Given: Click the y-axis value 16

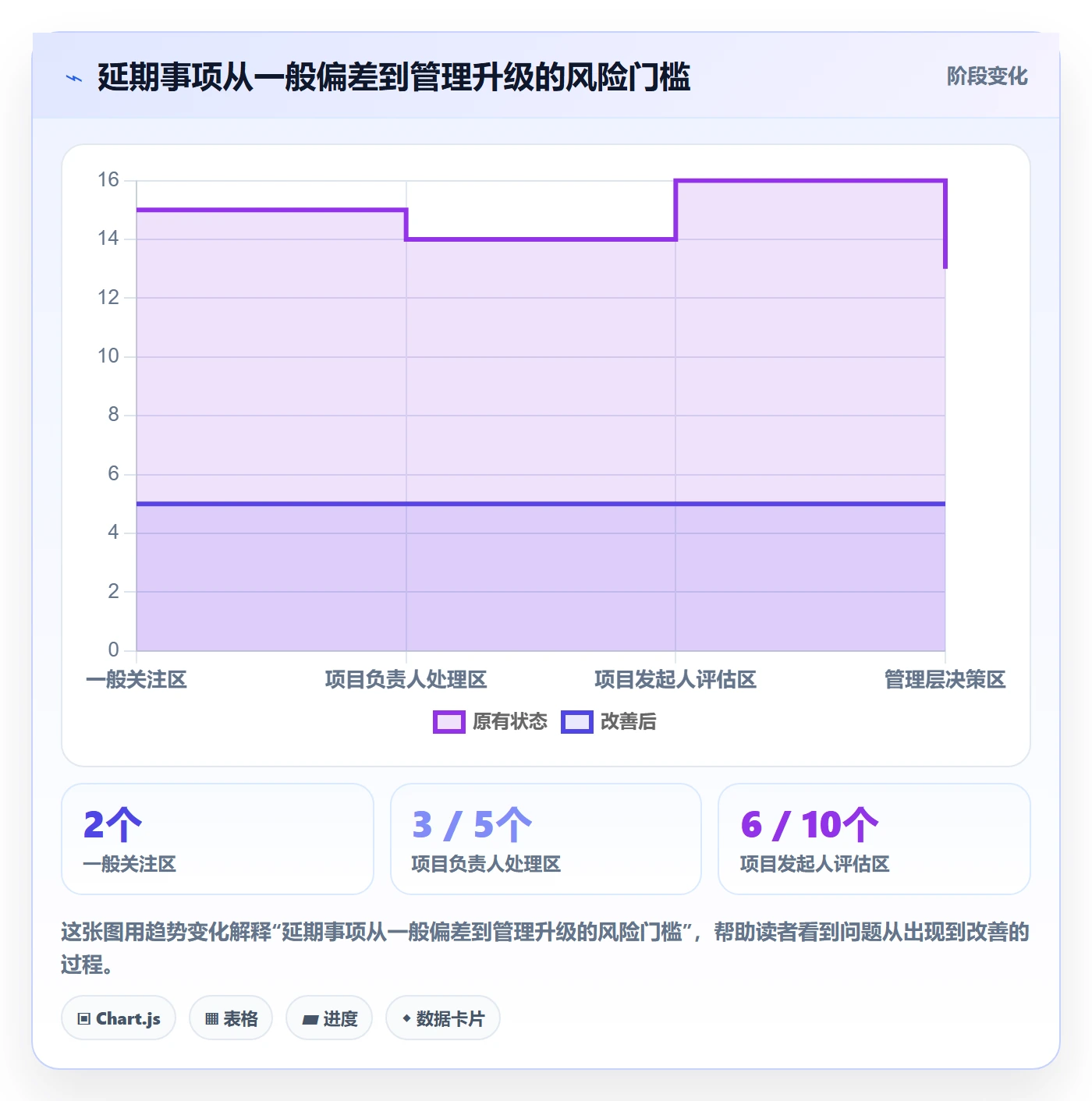Looking at the screenshot, I should (108, 180).
